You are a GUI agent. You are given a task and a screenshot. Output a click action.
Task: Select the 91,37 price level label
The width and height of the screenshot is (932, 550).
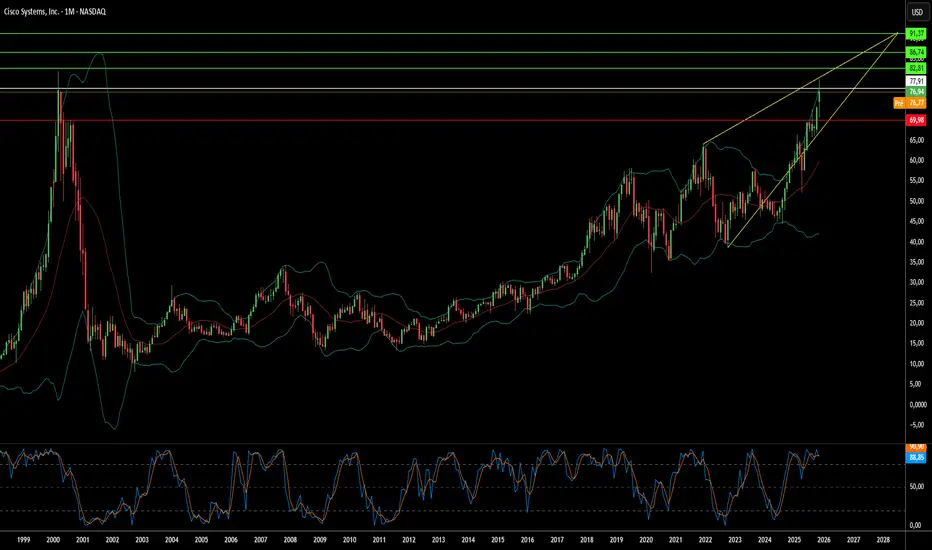tap(917, 34)
